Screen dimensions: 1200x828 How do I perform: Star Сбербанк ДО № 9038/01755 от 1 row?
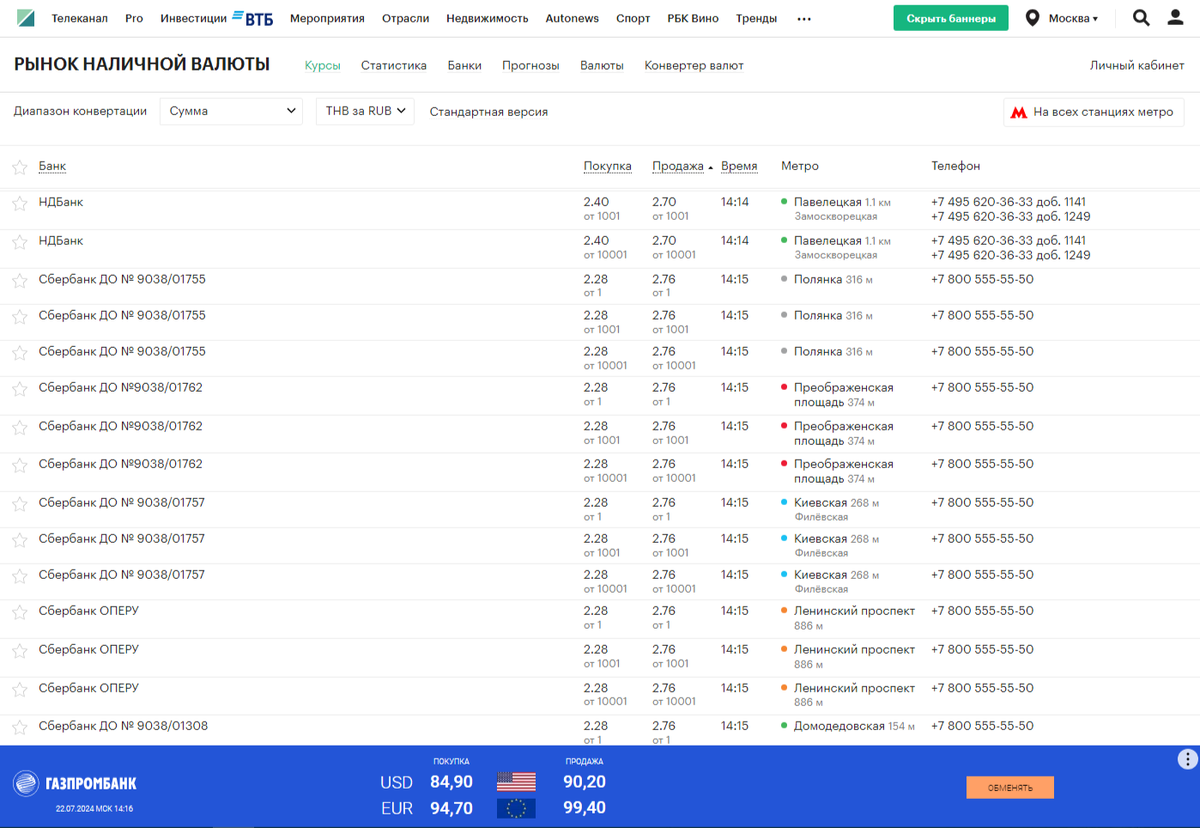point(20,281)
